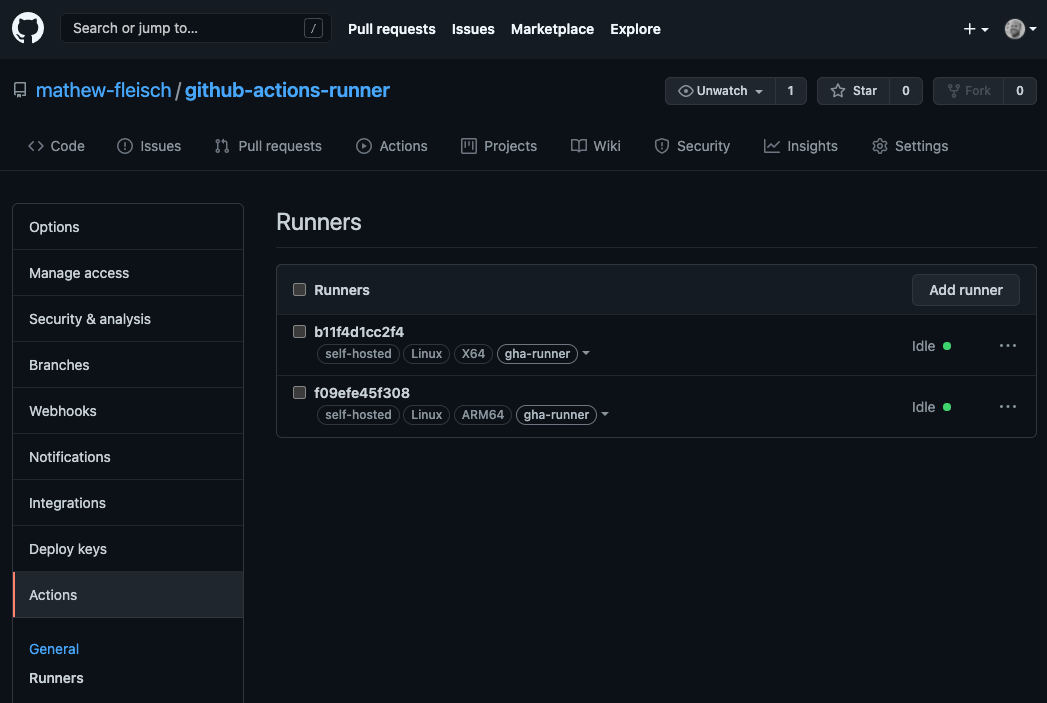
Task: Click the X64 label on b11f4d1cc2f4
Action: (473, 354)
